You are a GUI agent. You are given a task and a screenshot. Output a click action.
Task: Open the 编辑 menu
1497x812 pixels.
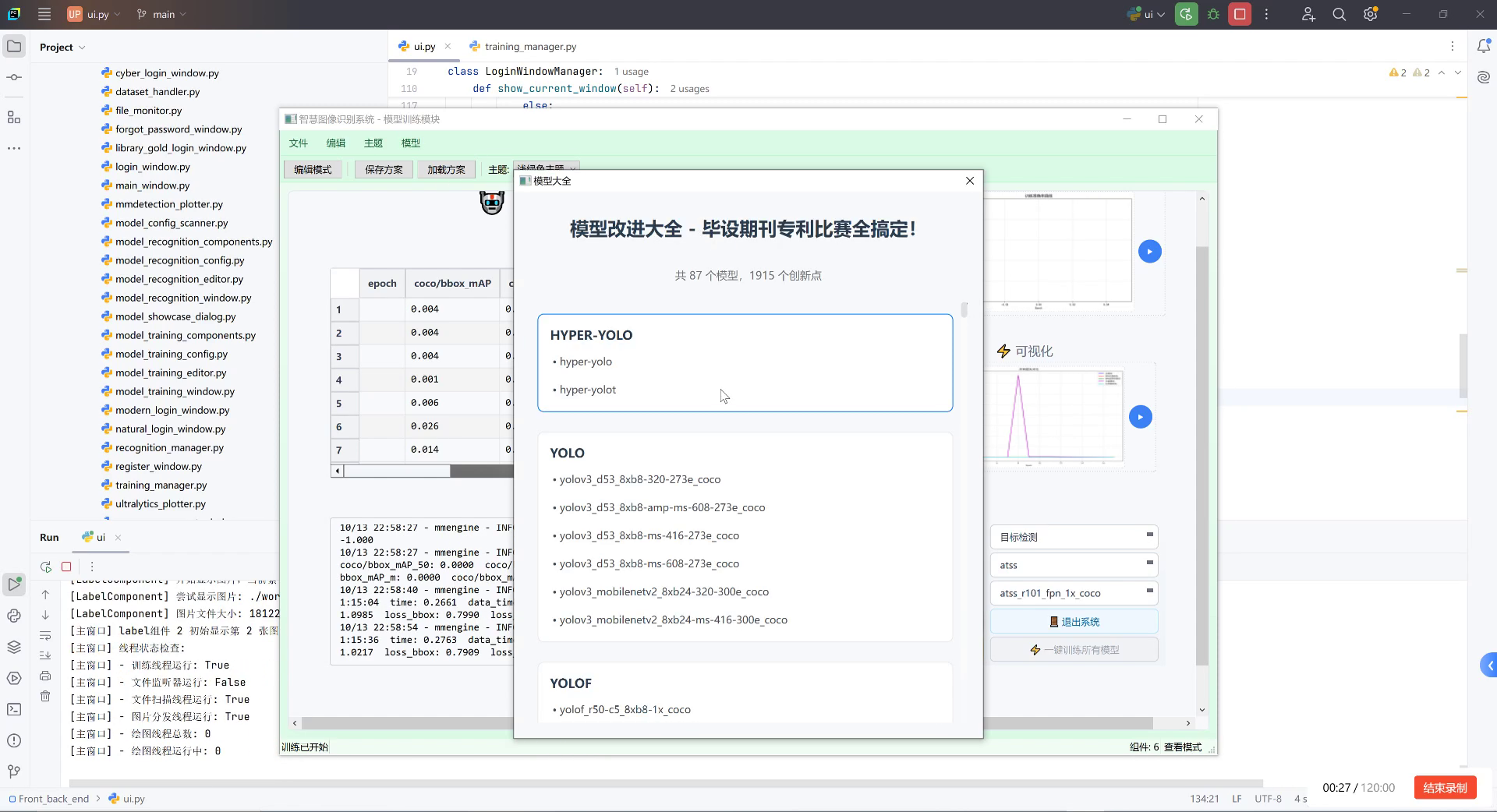pos(336,143)
